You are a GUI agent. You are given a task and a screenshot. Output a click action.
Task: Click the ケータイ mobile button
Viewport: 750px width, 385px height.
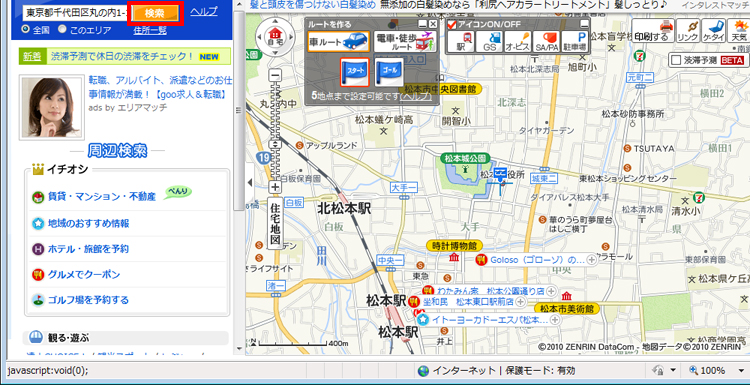(x=714, y=31)
